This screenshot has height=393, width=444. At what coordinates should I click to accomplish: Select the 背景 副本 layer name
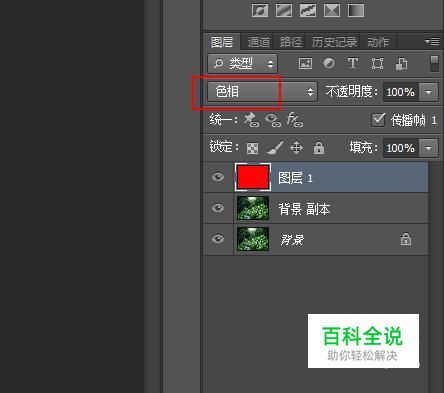pos(304,209)
